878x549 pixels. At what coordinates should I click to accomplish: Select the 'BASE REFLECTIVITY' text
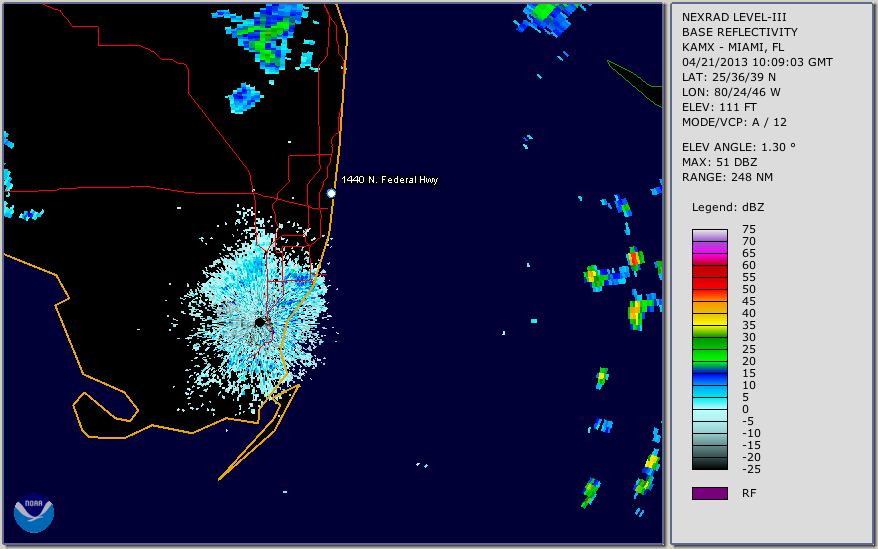(740, 32)
